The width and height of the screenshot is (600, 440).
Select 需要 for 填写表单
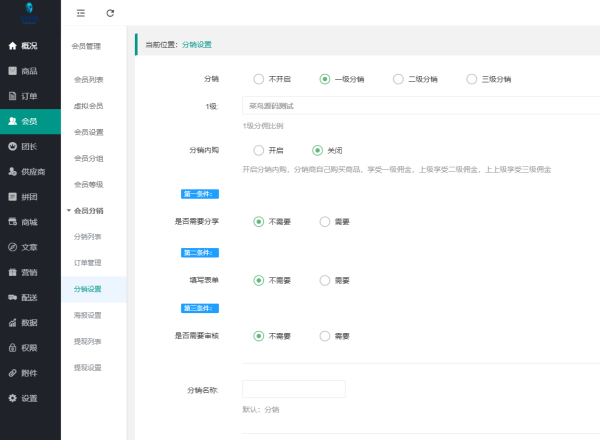(x=325, y=280)
